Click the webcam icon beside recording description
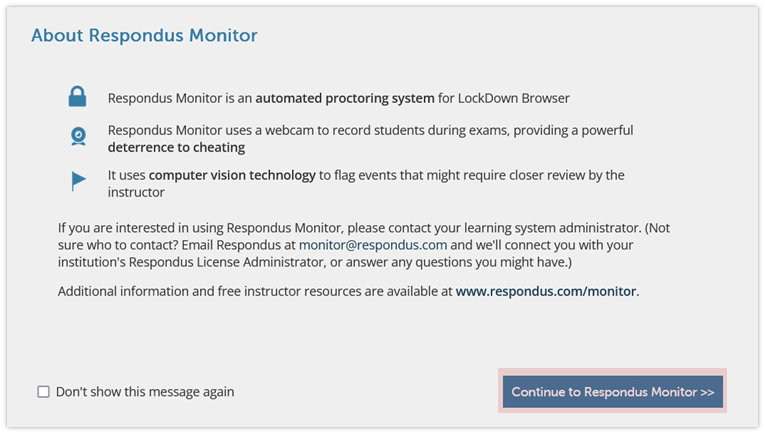 click(x=79, y=136)
